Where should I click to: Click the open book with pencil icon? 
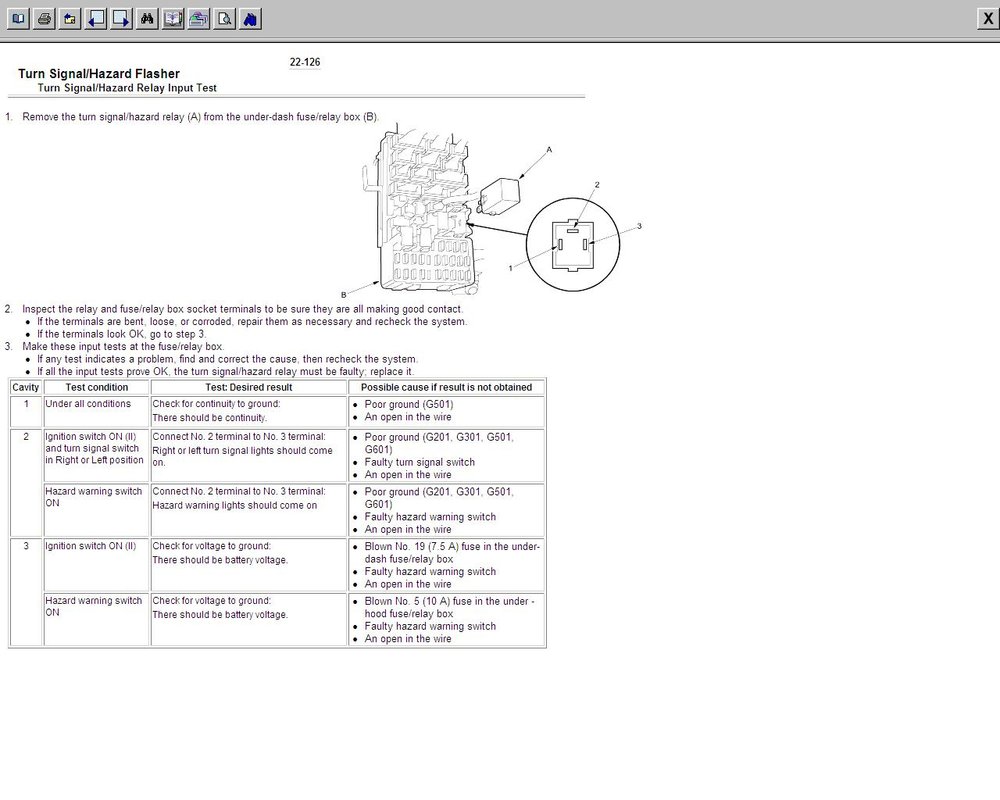(x=173, y=19)
